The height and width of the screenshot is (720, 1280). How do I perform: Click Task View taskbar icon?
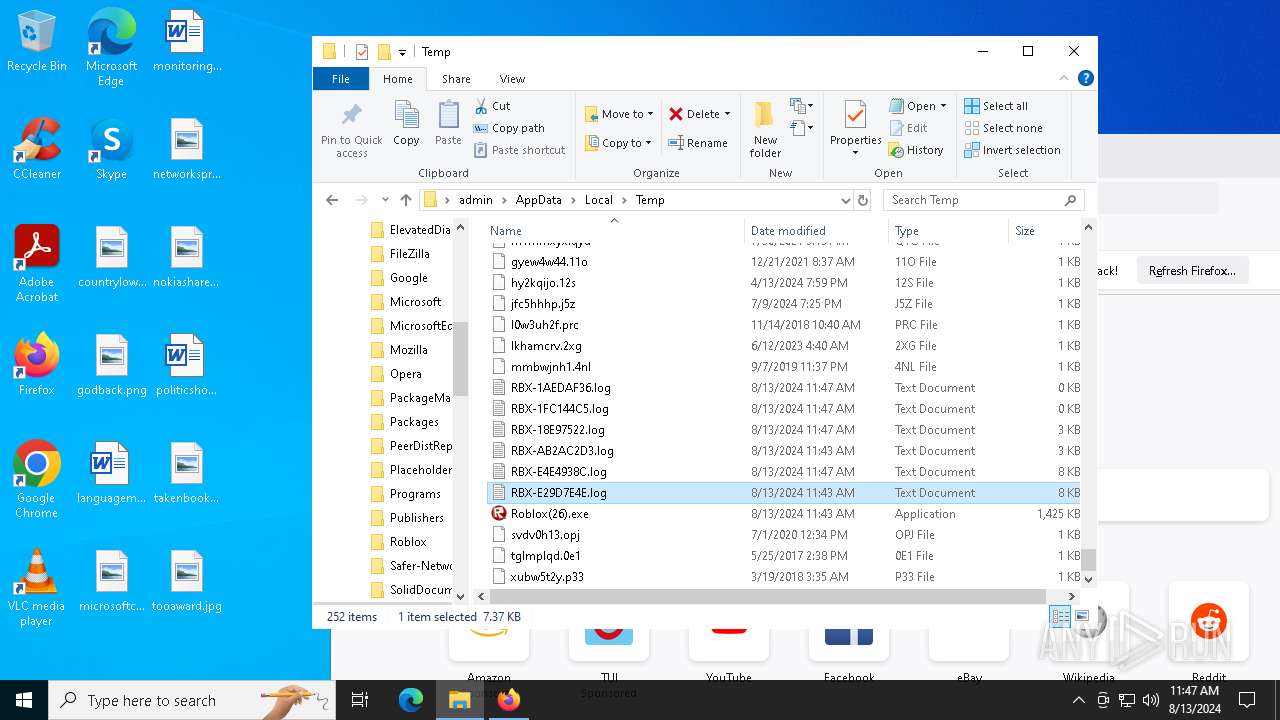(x=360, y=700)
